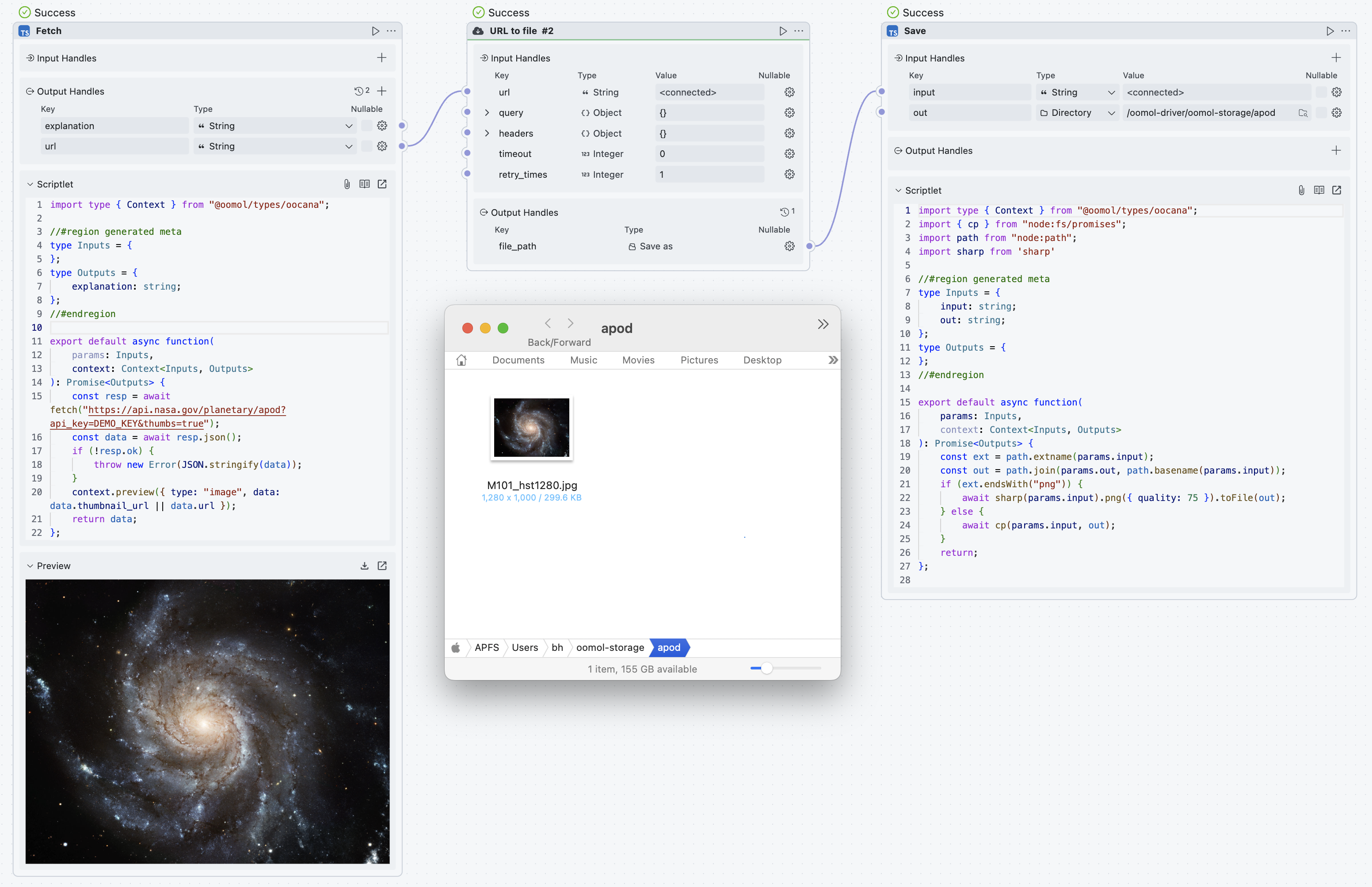Select the Documents favorite in the file window

point(518,360)
